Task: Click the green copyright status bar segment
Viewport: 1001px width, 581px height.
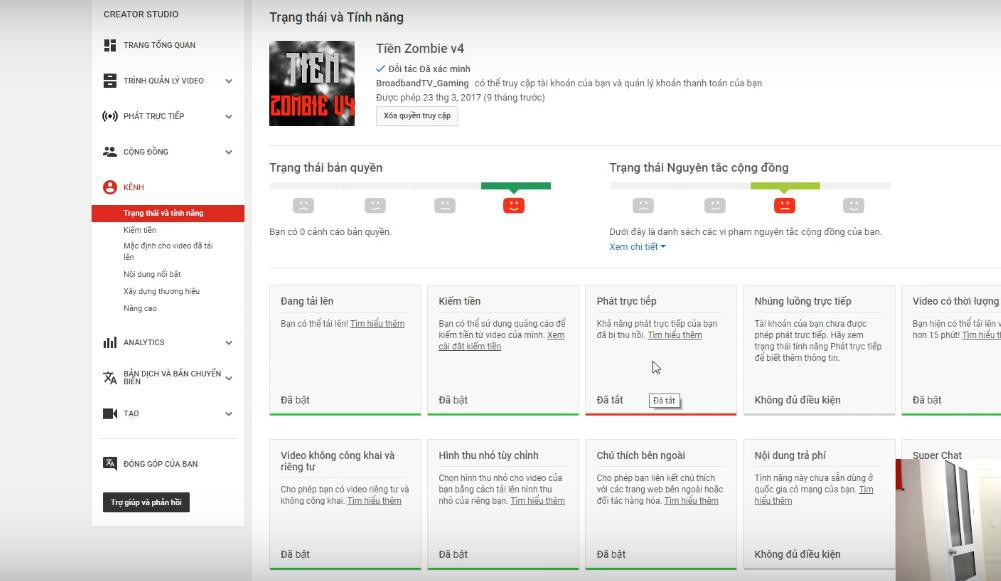Action: pyautogui.click(x=516, y=186)
